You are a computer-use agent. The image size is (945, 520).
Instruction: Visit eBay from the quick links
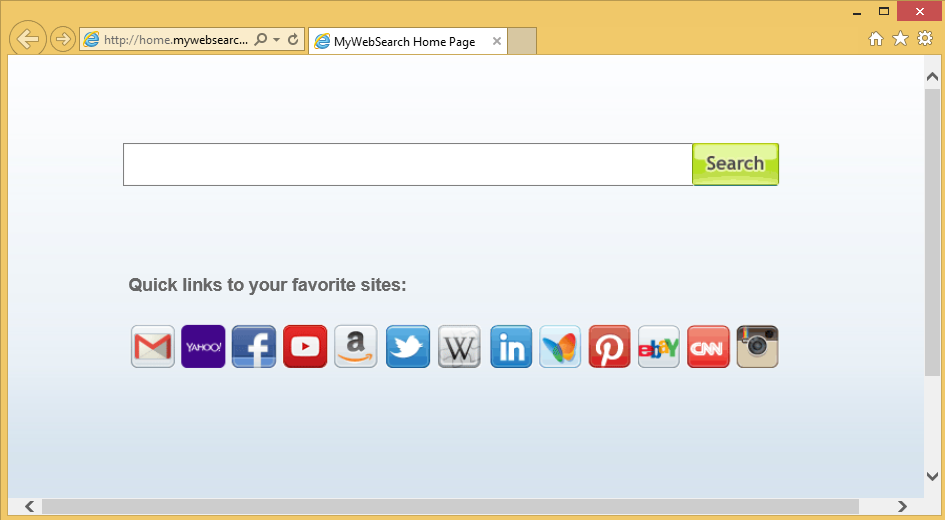click(659, 347)
